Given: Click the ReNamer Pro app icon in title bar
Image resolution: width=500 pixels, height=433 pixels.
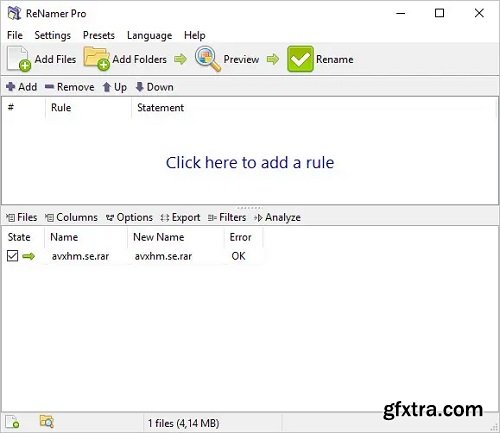Looking at the screenshot, I should [x=14, y=13].
